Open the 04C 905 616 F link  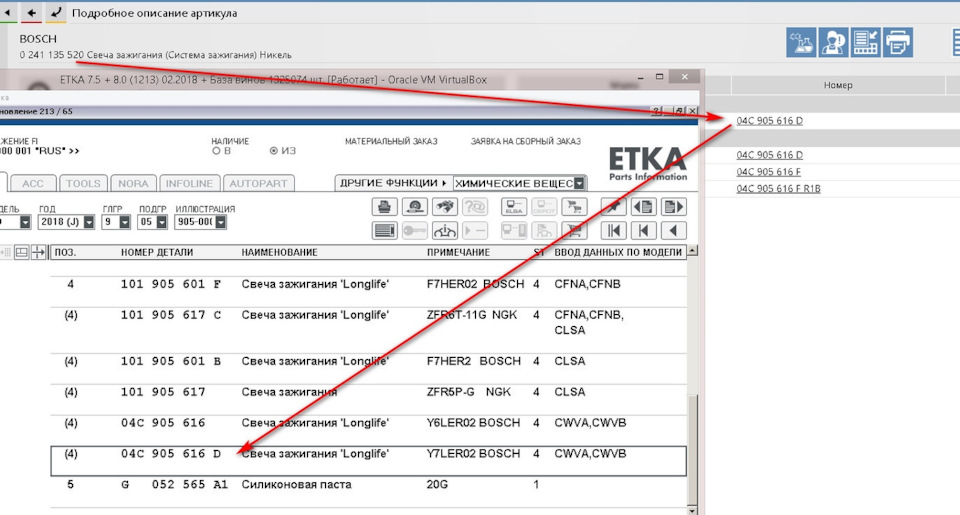(768, 172)
